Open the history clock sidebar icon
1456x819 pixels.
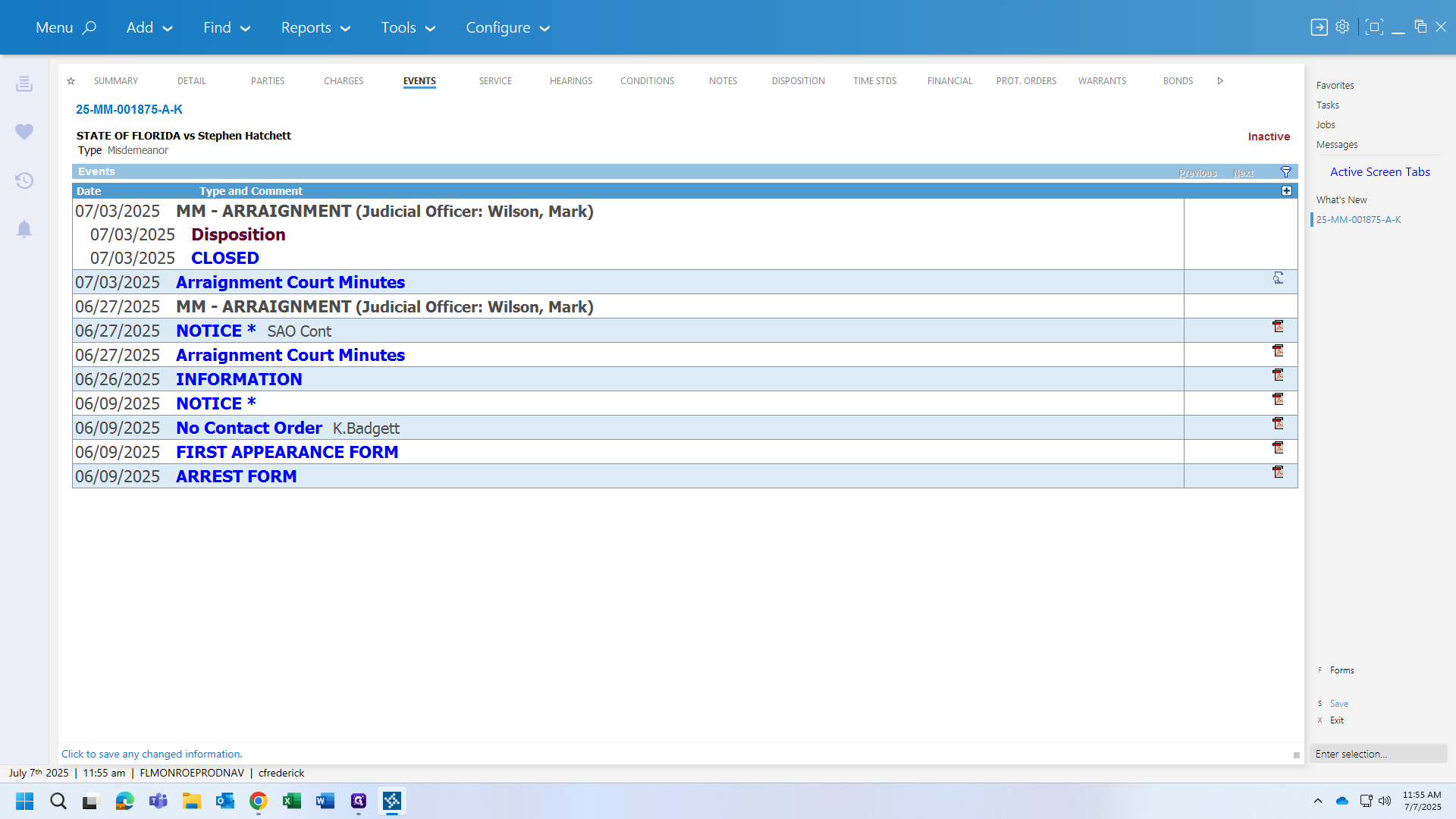click(x=24, y=180)
